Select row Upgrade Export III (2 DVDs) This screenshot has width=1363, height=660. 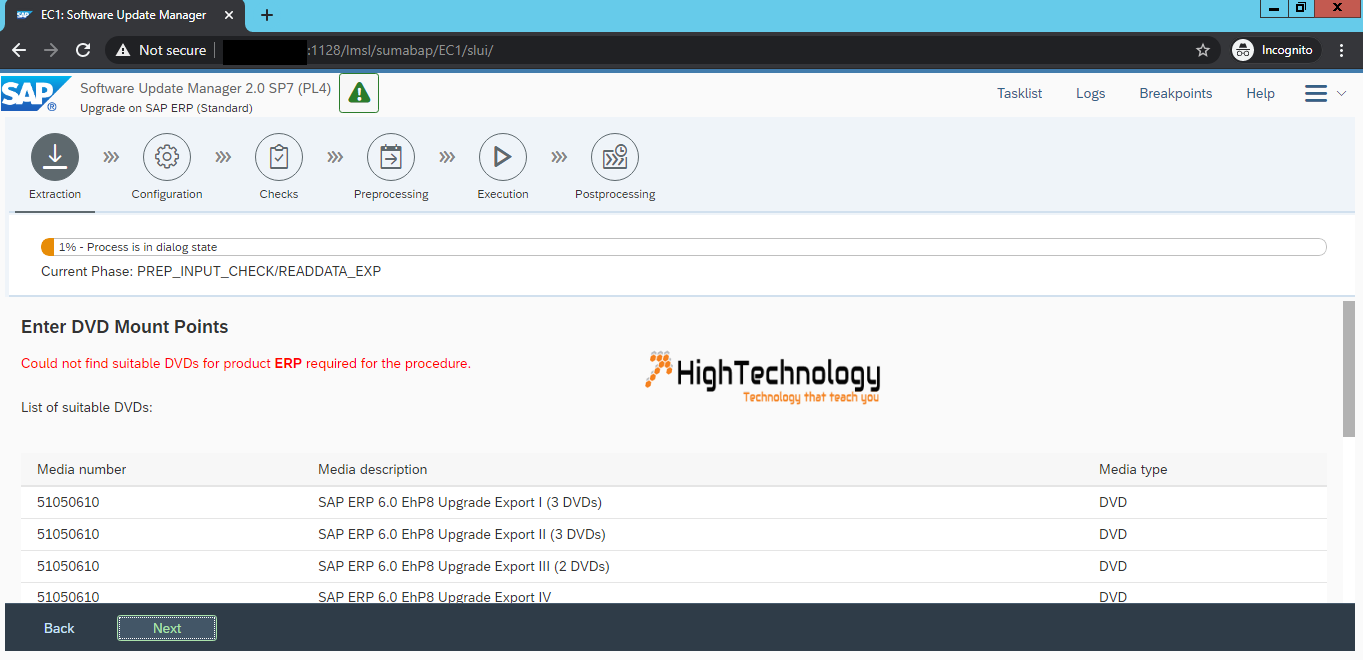pos(674,566)
